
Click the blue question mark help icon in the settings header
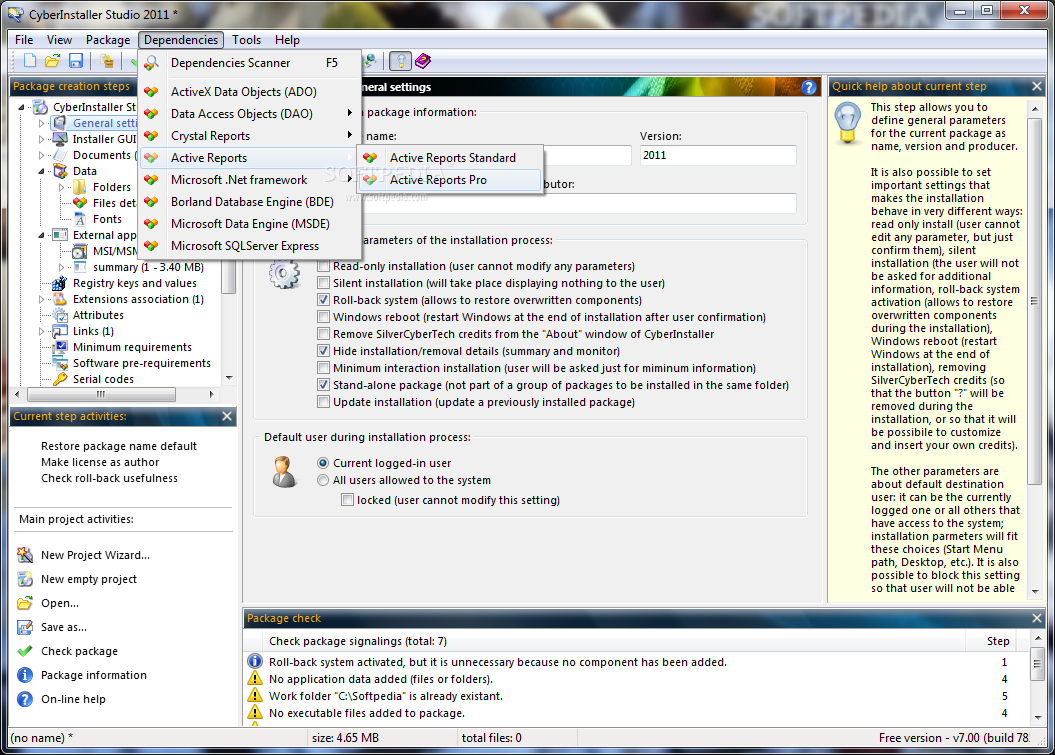click(809, 87)
